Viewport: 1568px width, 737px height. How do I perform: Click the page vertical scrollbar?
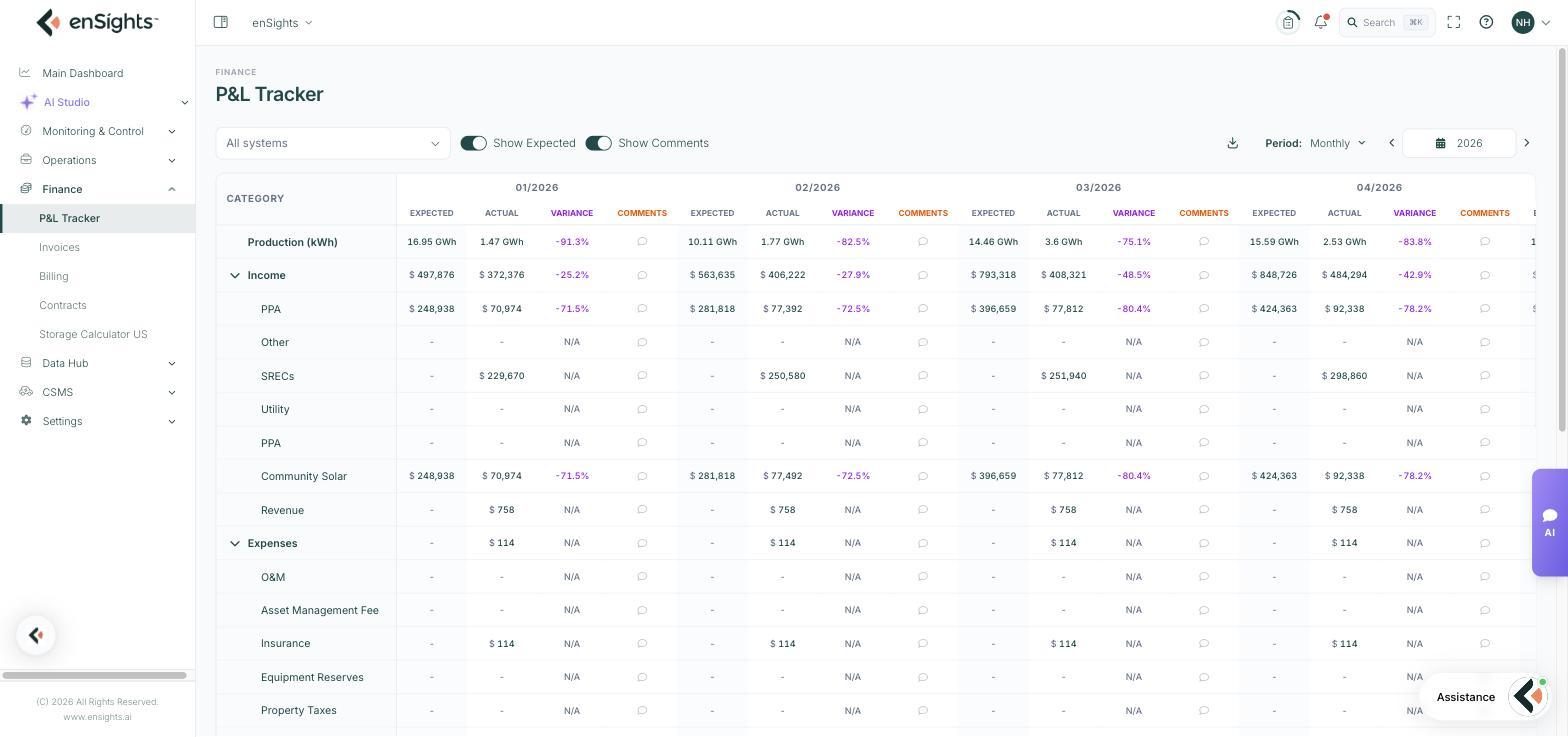coord(1562,240)
